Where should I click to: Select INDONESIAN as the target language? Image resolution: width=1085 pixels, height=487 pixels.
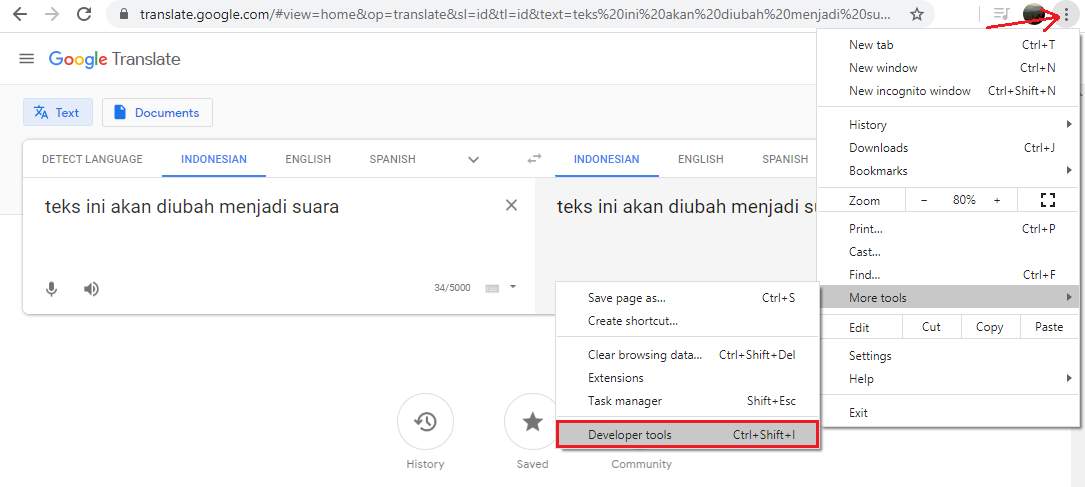click(607, 159)
